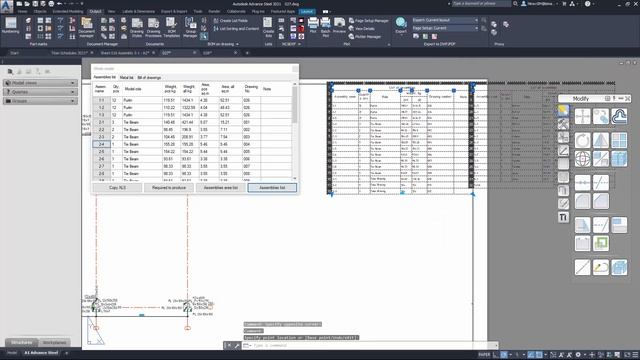Click the highlighted BOM on drawing icon
Image resolution: width=640 pixels, height=360 pixels.
(x=204, y=36)
